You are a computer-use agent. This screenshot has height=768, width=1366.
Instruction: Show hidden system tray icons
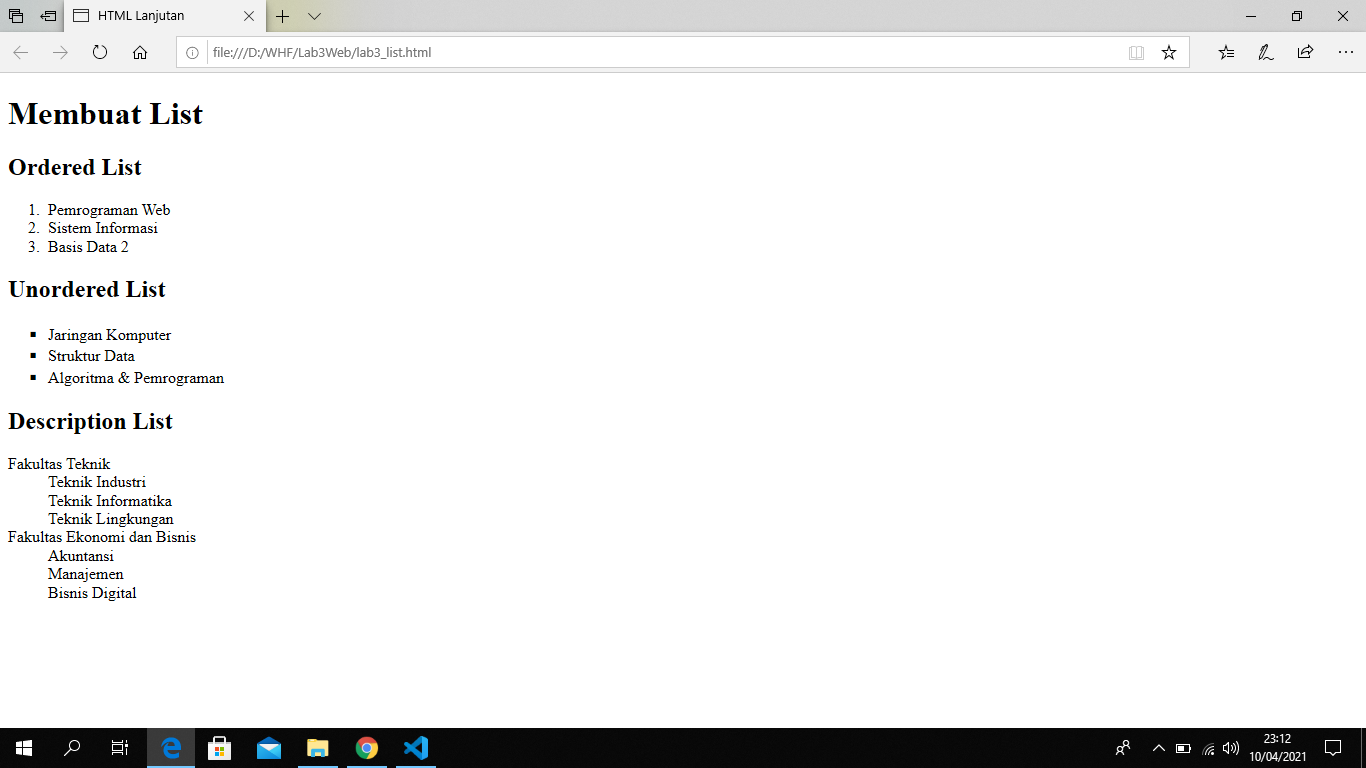click(x=1159, y=748)
